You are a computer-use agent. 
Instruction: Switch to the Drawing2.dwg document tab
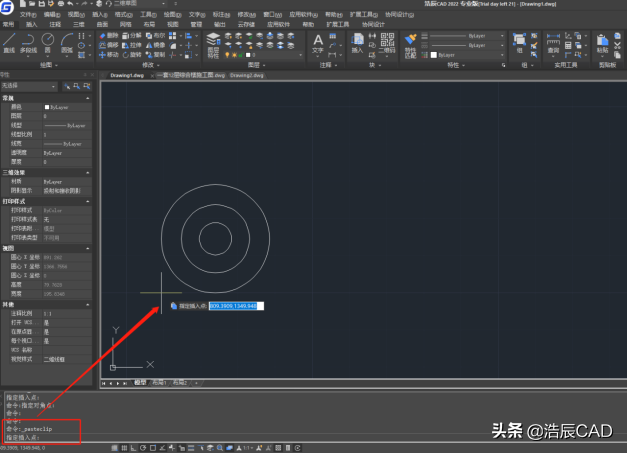246,75
